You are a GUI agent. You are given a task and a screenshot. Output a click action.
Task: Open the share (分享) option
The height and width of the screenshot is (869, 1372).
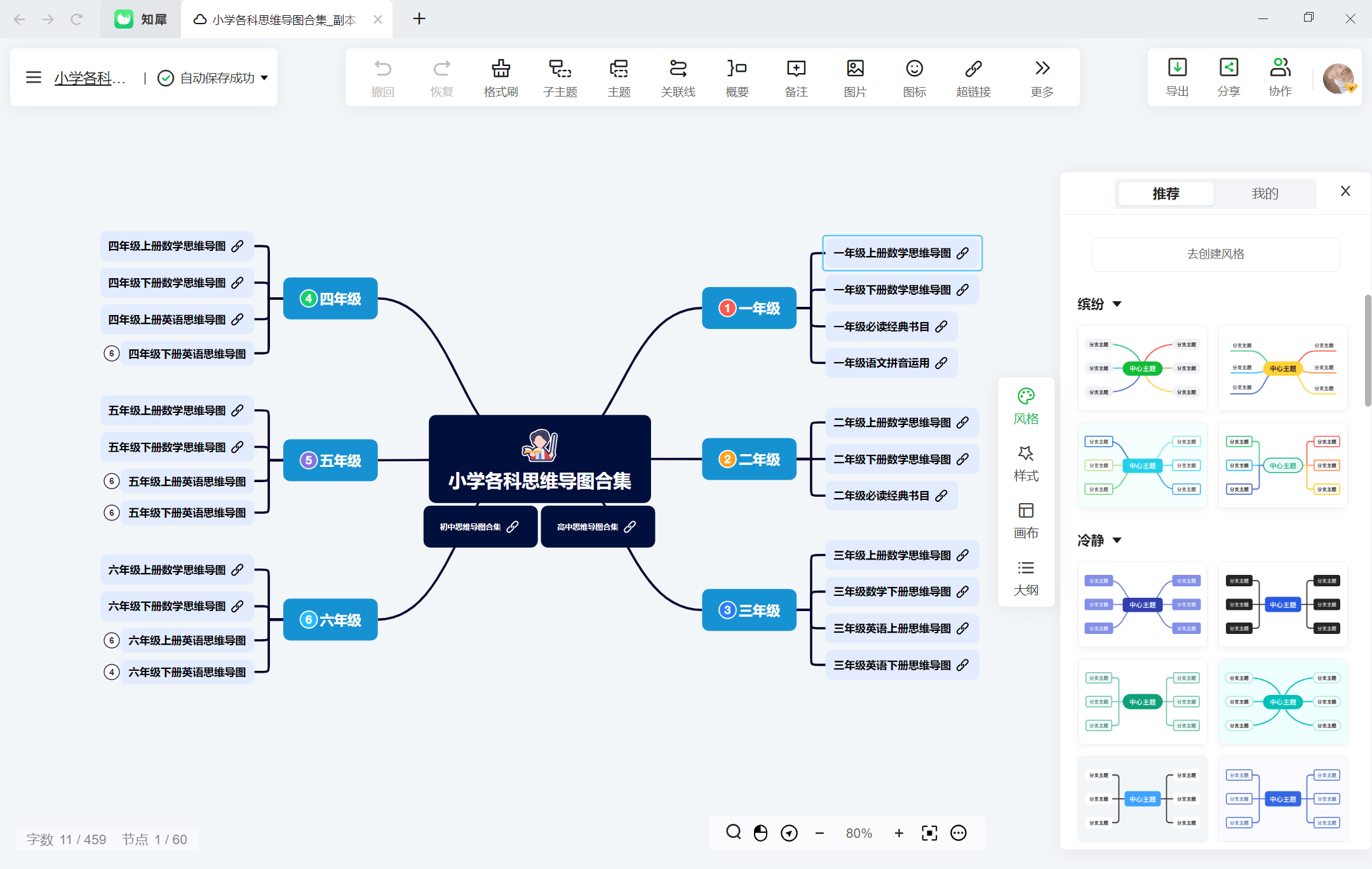coord(1228,77)
